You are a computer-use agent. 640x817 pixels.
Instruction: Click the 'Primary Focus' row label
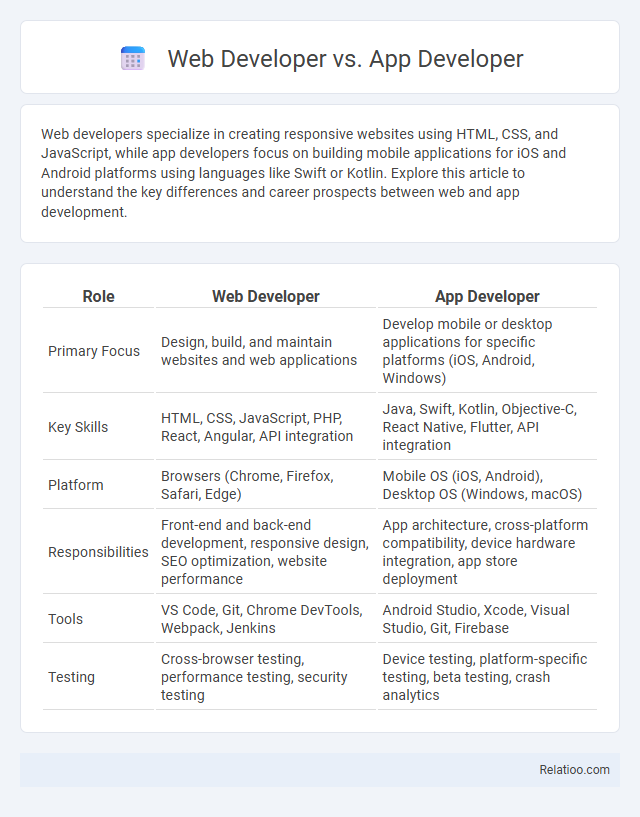click(x=94, y=351)
